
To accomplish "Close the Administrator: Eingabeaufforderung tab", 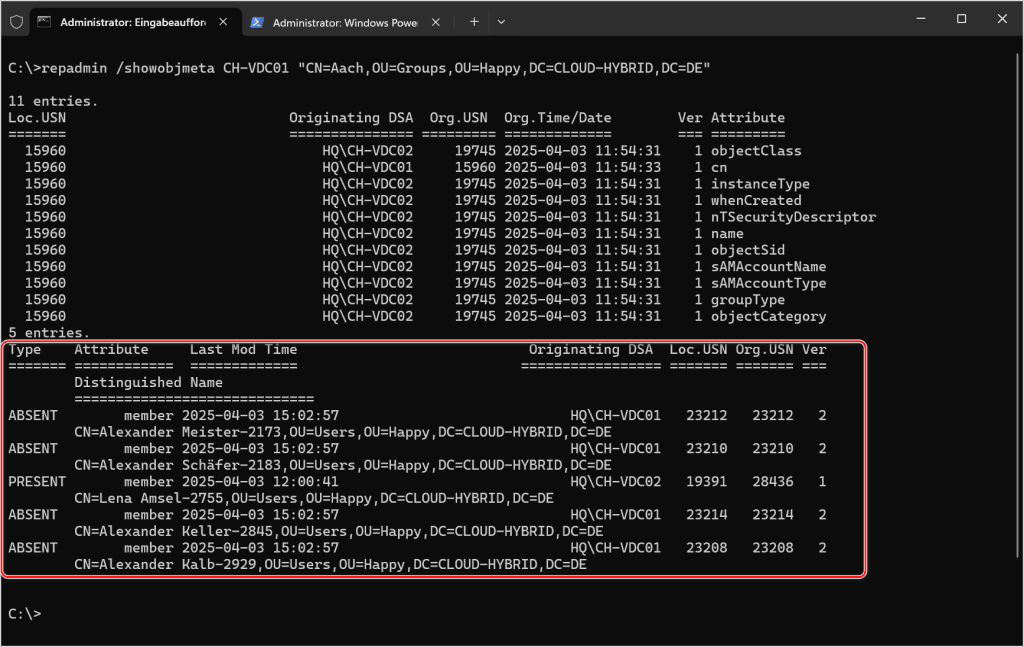I will pyautogui.click(x=224, y=21).
